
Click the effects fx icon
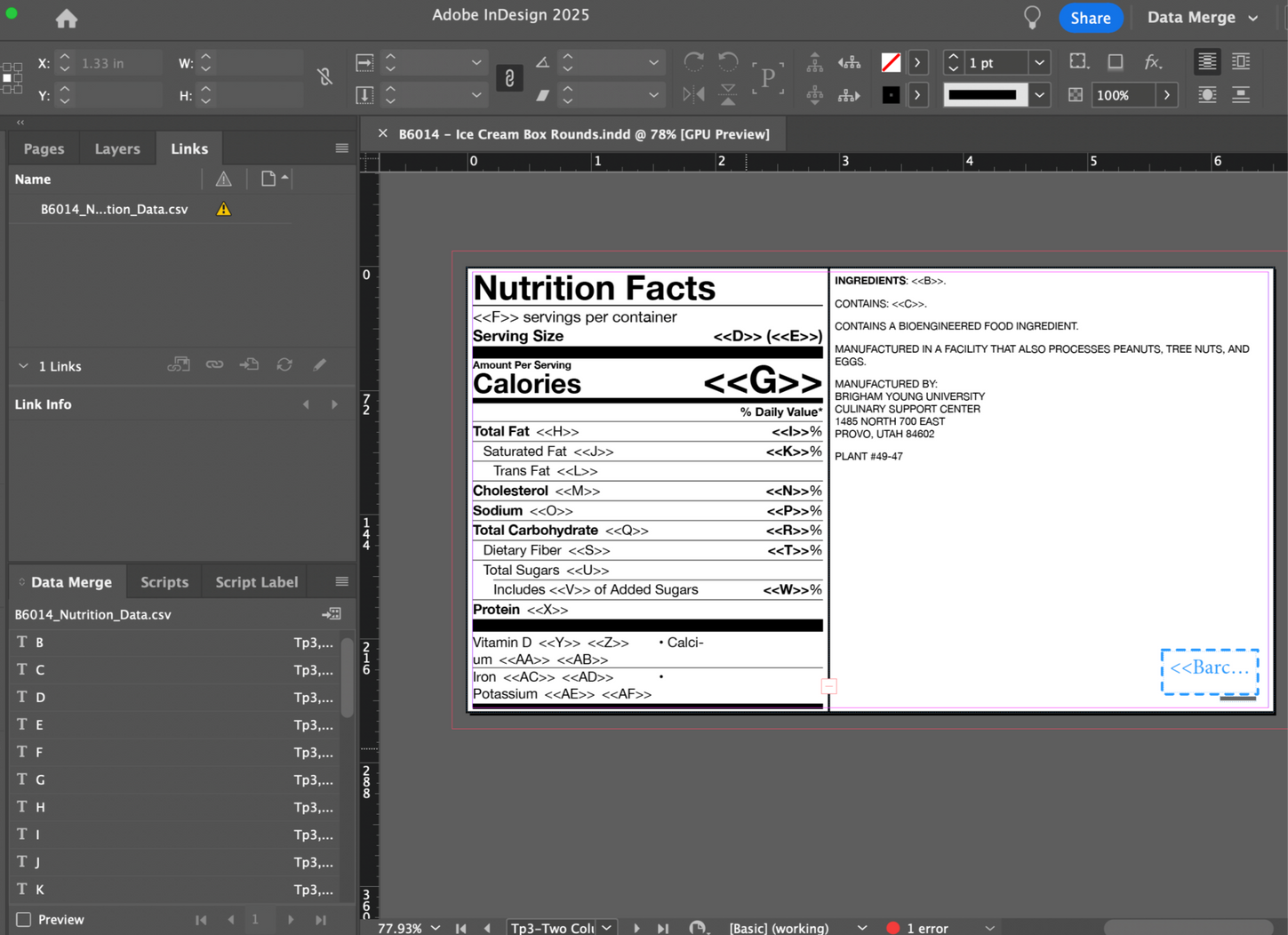coord(1153,62)
